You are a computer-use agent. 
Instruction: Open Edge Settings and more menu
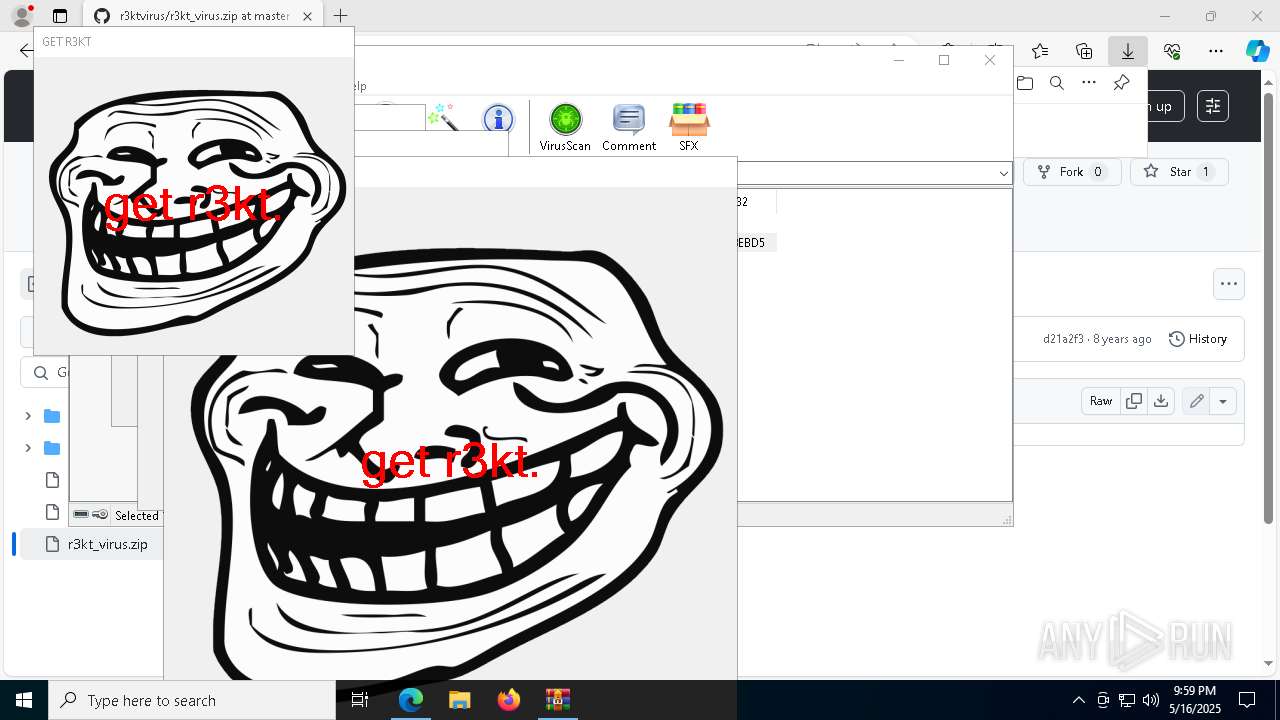1216,51
